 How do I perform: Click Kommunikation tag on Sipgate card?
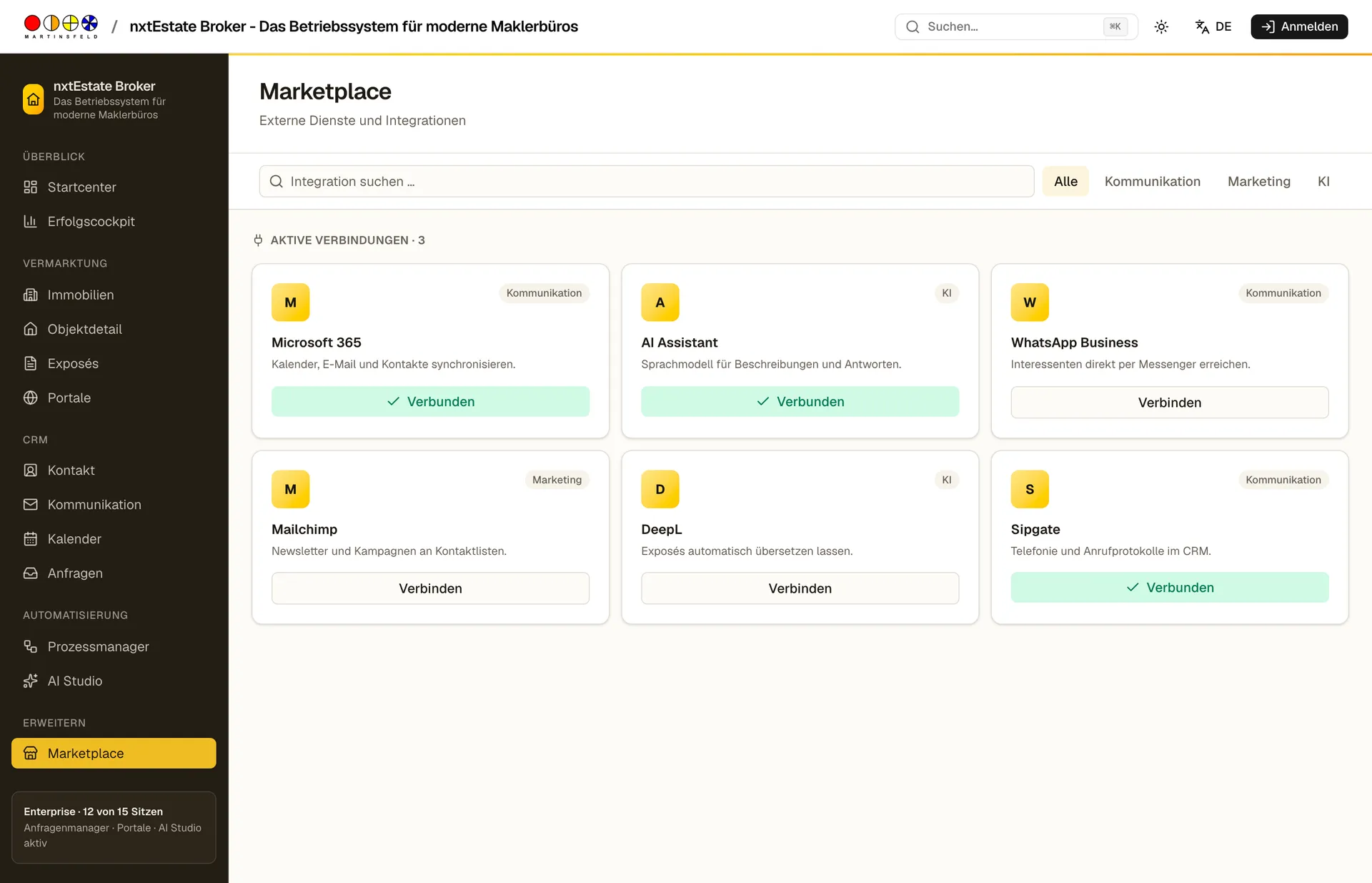pyautogui.click(x=1283, y=480)
